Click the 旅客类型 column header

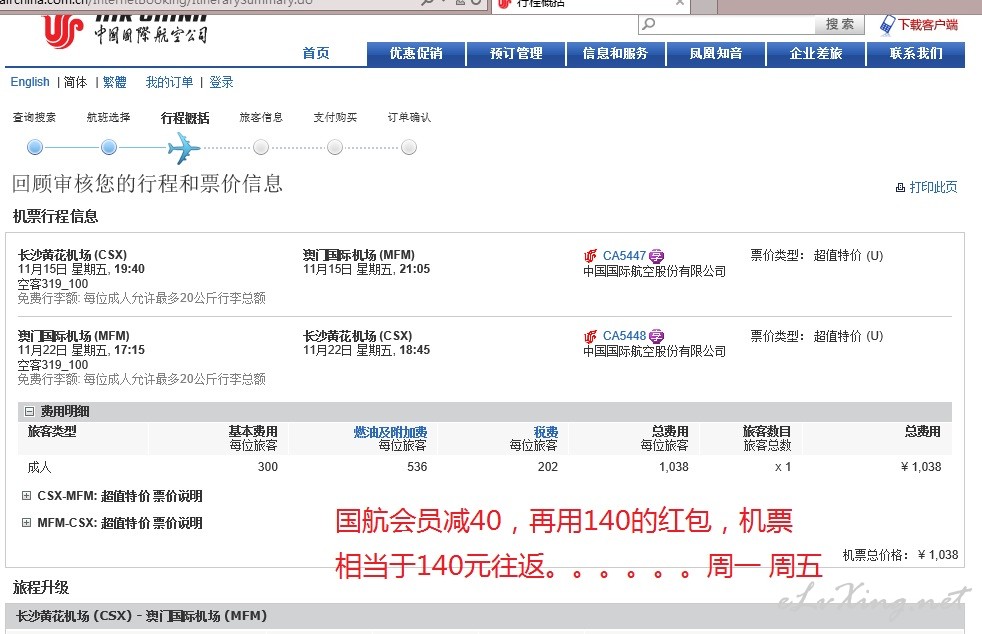[52, 432]
